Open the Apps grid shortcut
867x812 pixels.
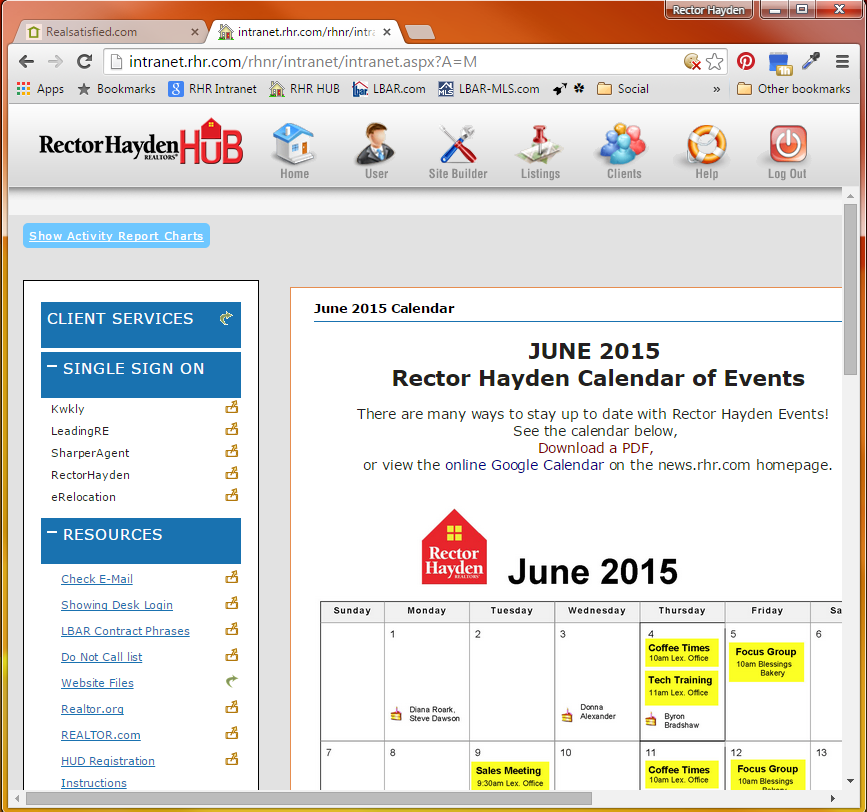click(x=40, y=89)
